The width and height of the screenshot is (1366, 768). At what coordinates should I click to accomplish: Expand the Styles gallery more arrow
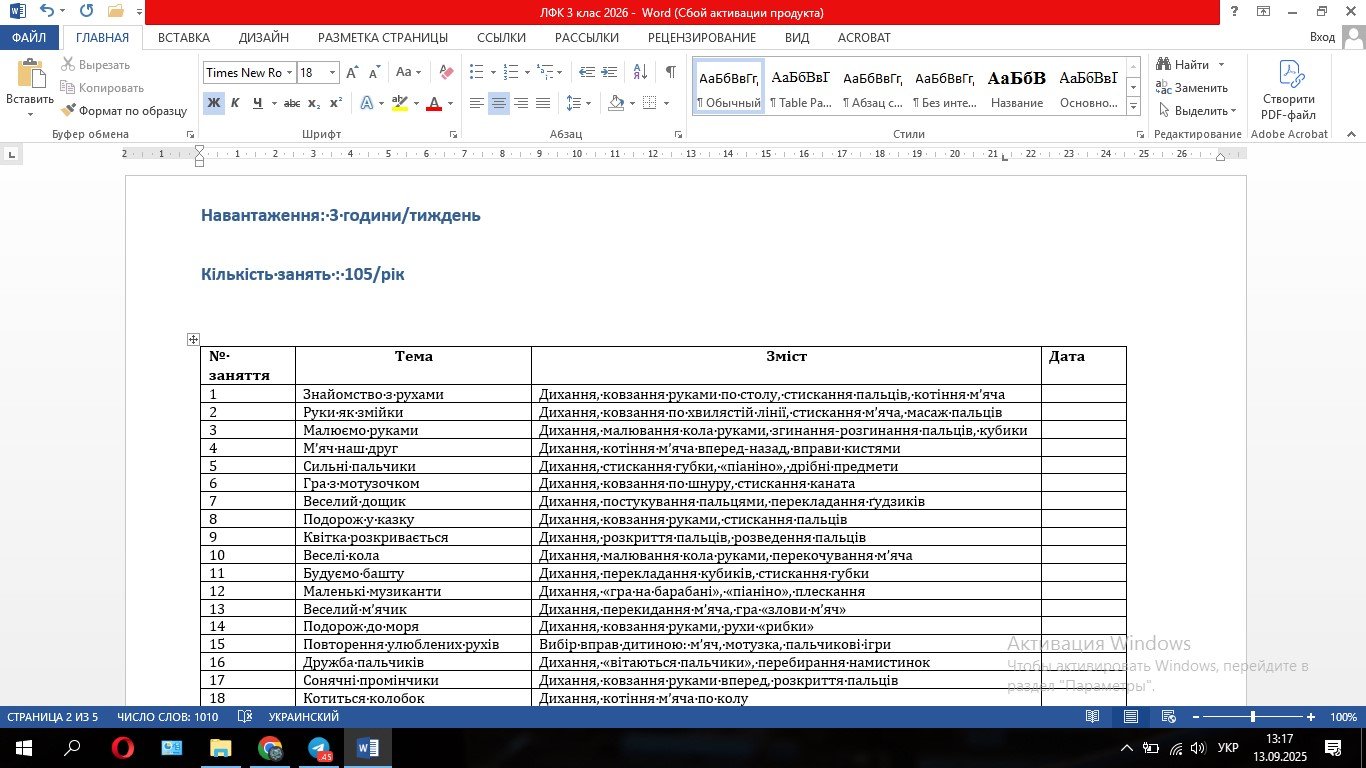tap(1133, 106)
